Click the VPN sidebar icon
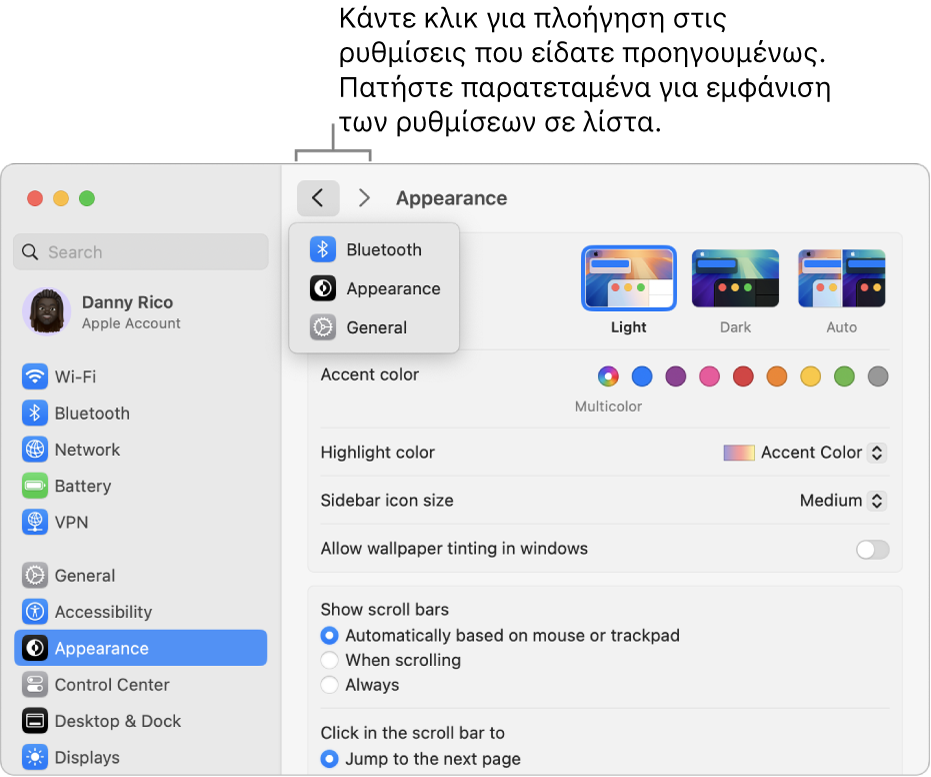The image size is (931, 777). (x=35, y=522)
